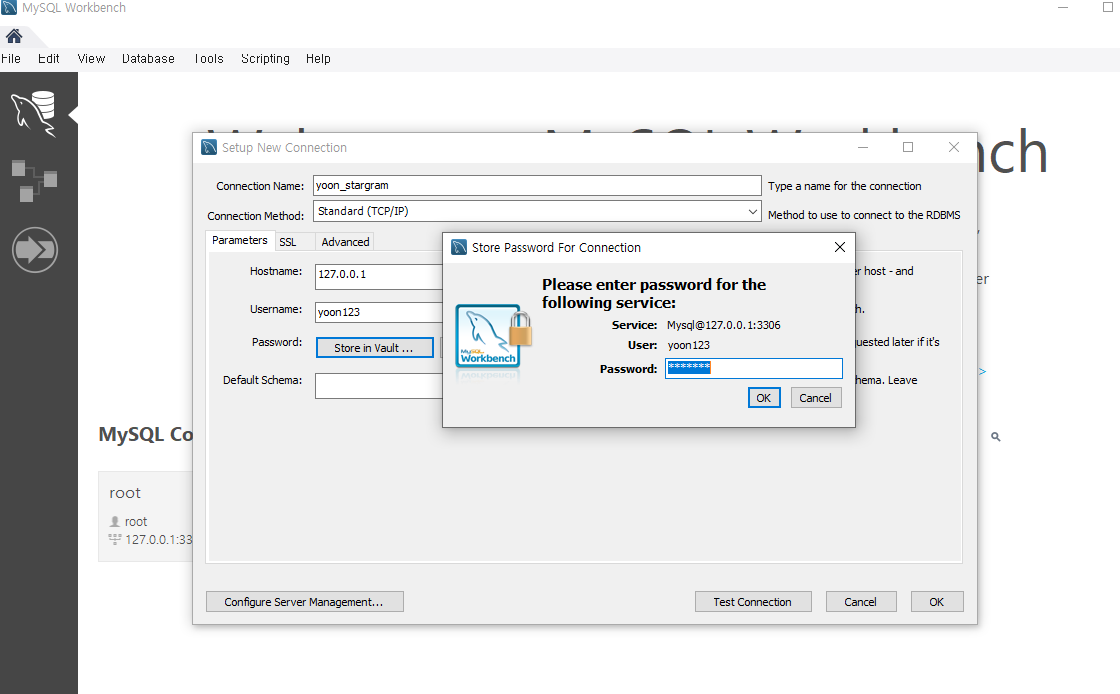Open the Database menu
Viewport: 1120px width, 694px height.
click(148, 59)
